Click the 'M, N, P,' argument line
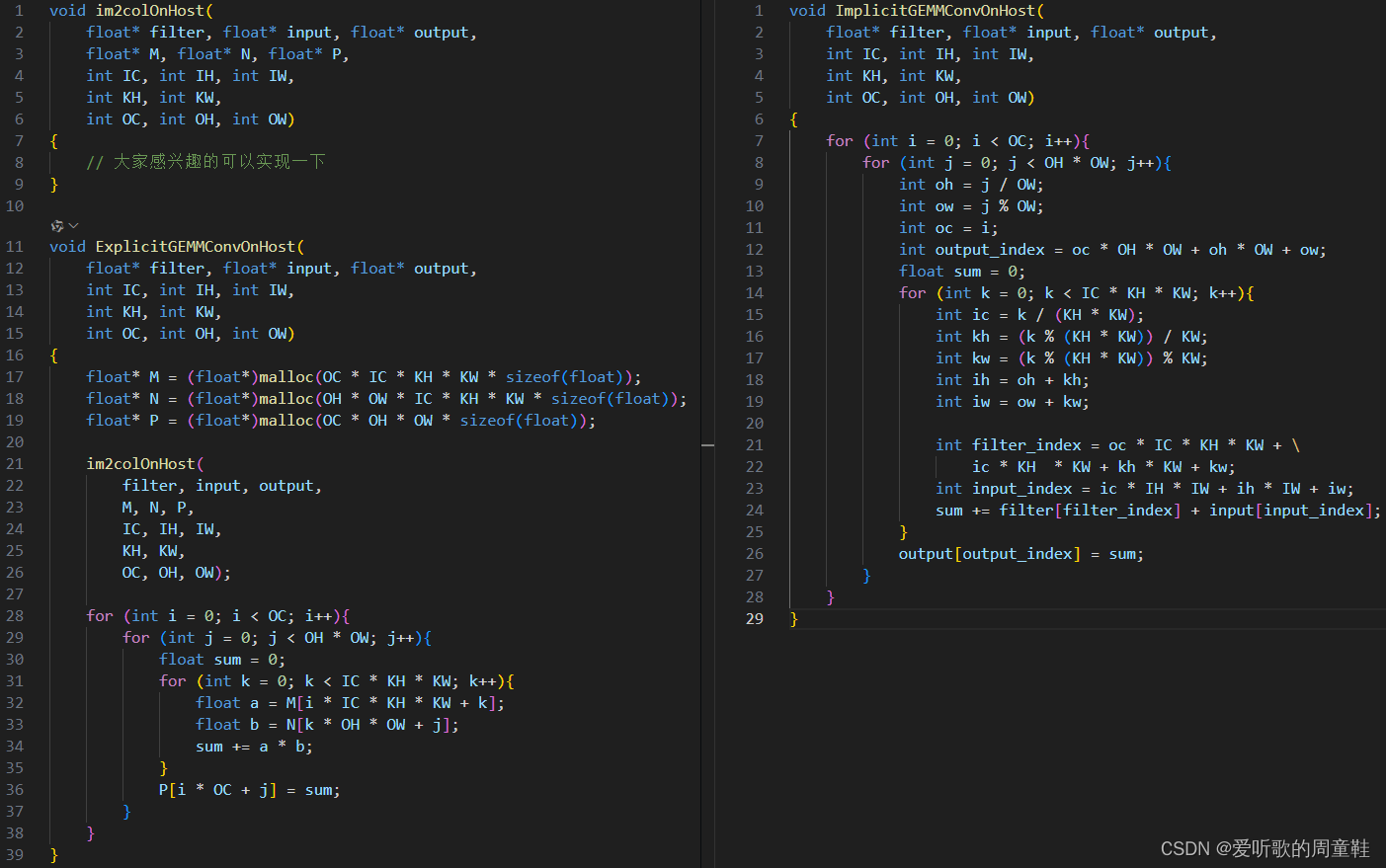 coord(158,508)
